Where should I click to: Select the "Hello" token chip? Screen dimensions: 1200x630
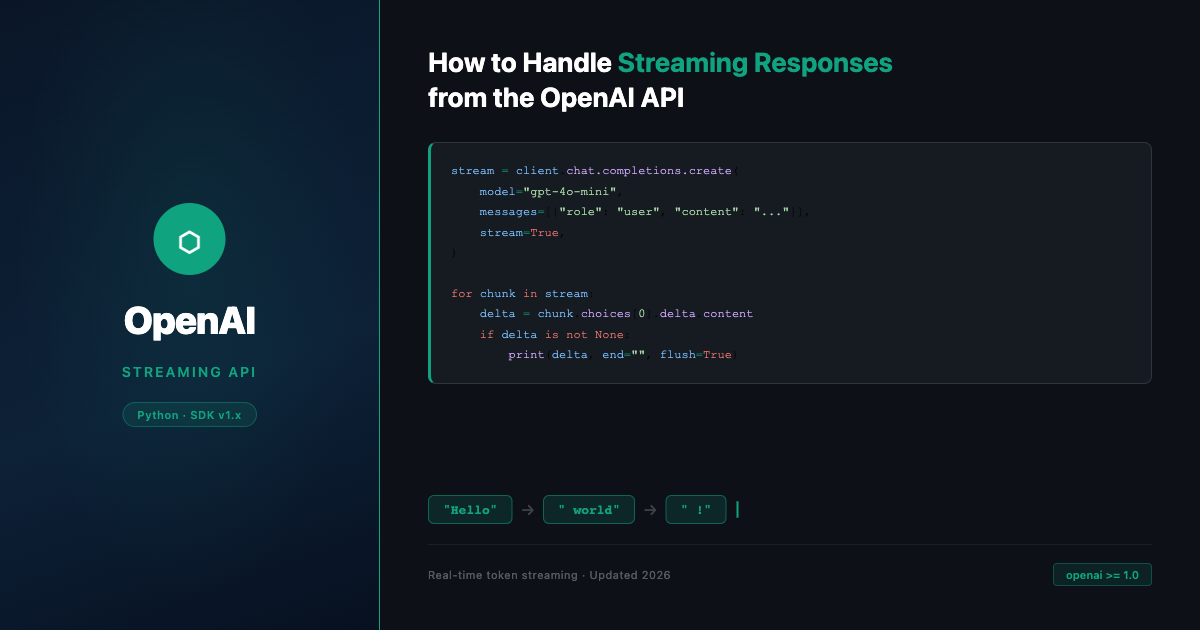[x=470, y=510]
